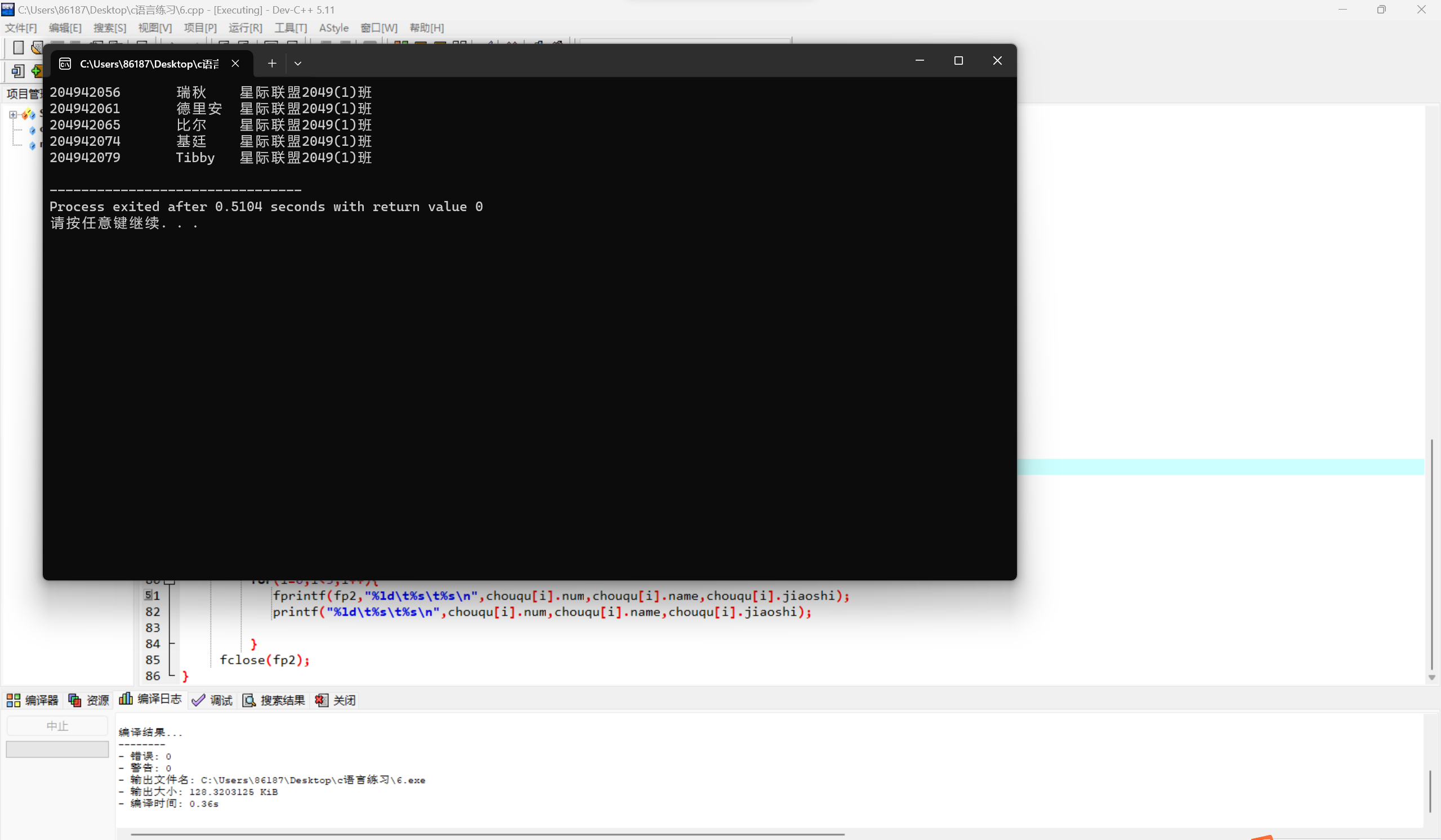Open the 资源 resources tab
The image size is (1441, 840).
pos(88,700)
